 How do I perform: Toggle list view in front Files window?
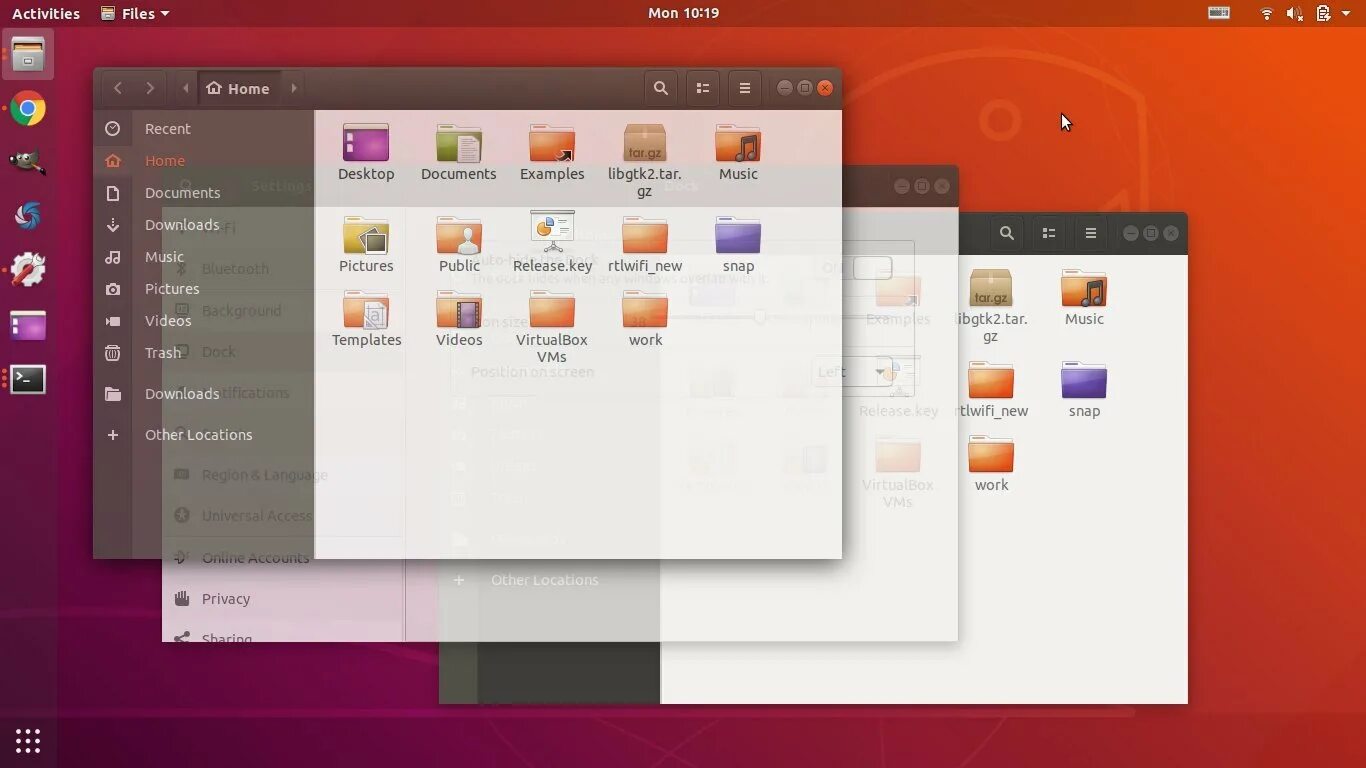(703, 88)
